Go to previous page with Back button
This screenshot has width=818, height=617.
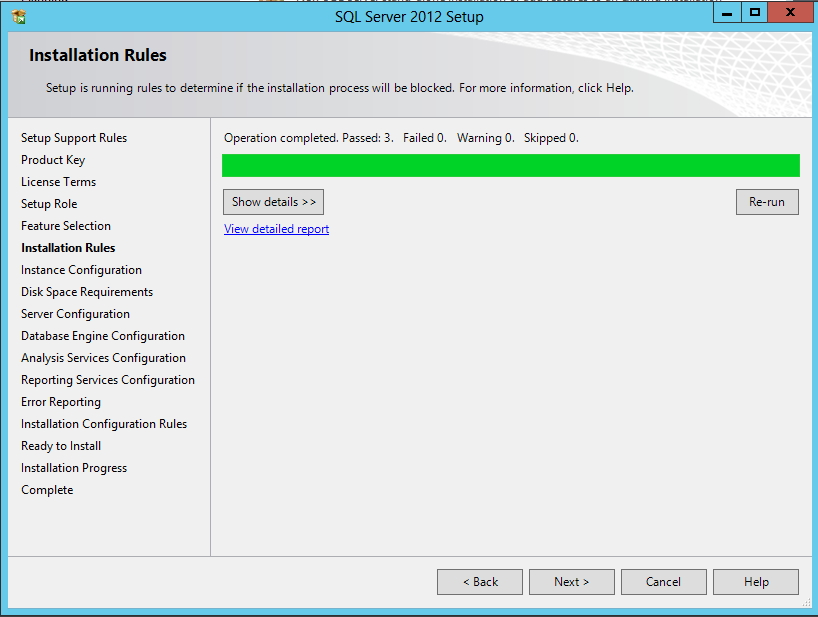pos(480,582)
